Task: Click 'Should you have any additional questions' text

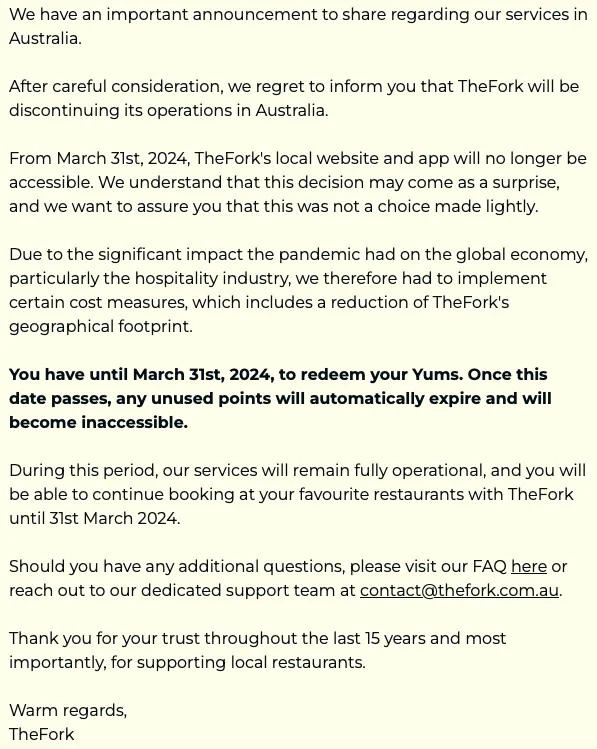Action: coord(177,566)
